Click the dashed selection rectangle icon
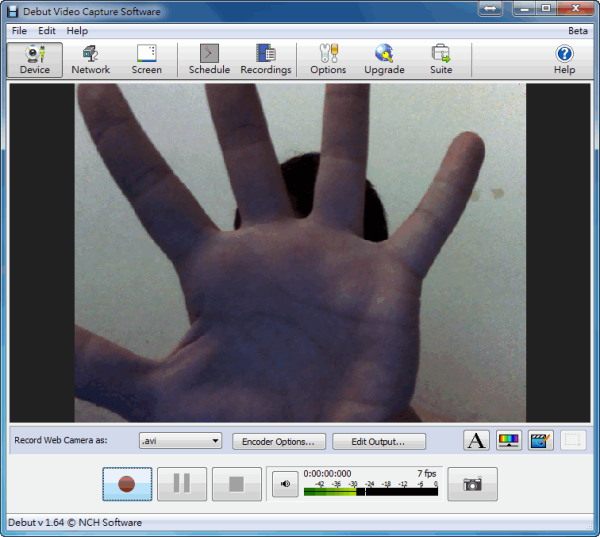Screen dimensions: 600x537 coord(573,441)
